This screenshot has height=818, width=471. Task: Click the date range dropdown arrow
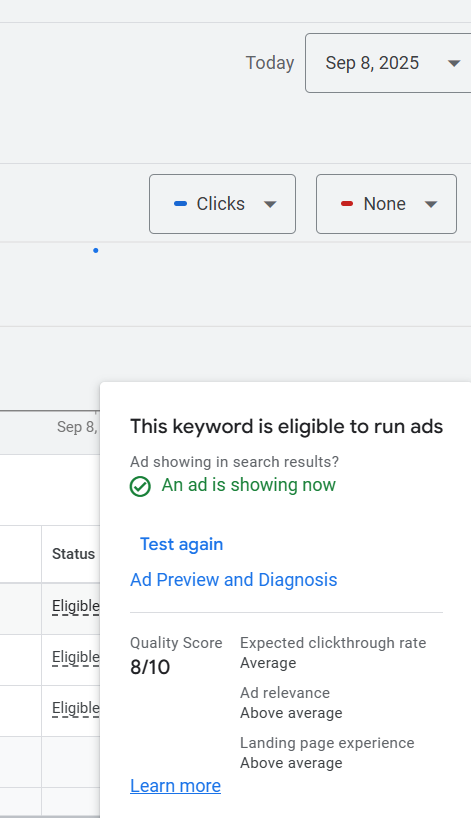pyautogui.click(x=454, y=64)
